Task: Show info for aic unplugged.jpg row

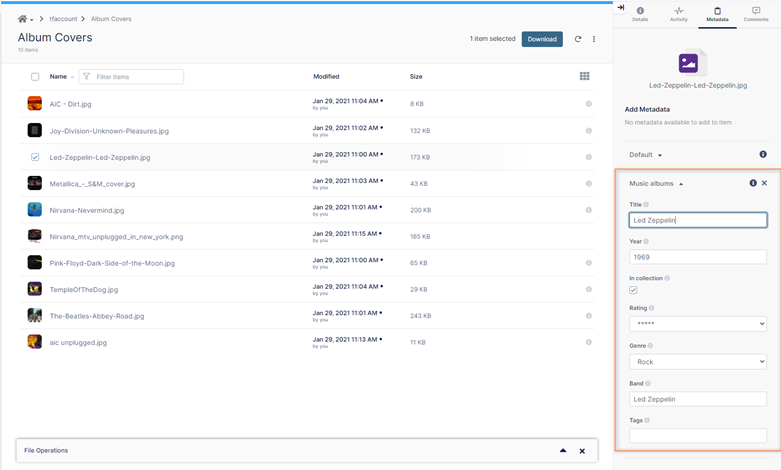Action: pos(589,342)
